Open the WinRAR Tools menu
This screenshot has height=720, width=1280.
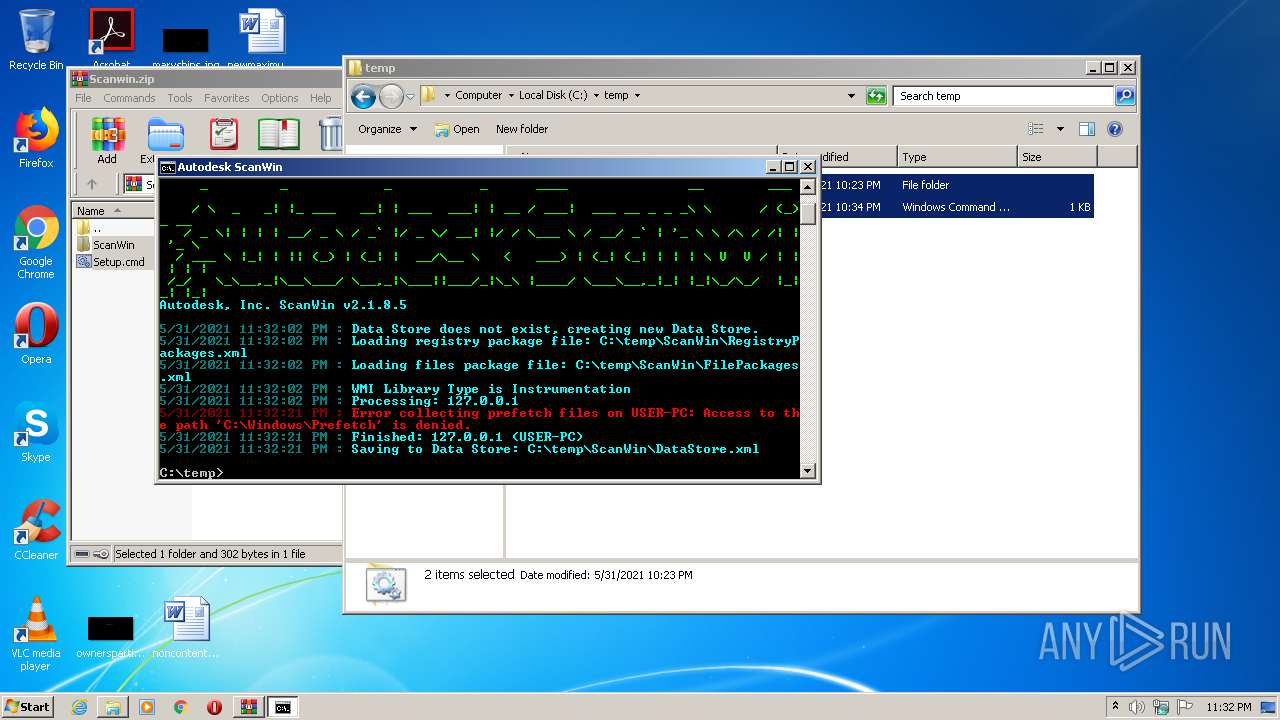click(180, 98)
